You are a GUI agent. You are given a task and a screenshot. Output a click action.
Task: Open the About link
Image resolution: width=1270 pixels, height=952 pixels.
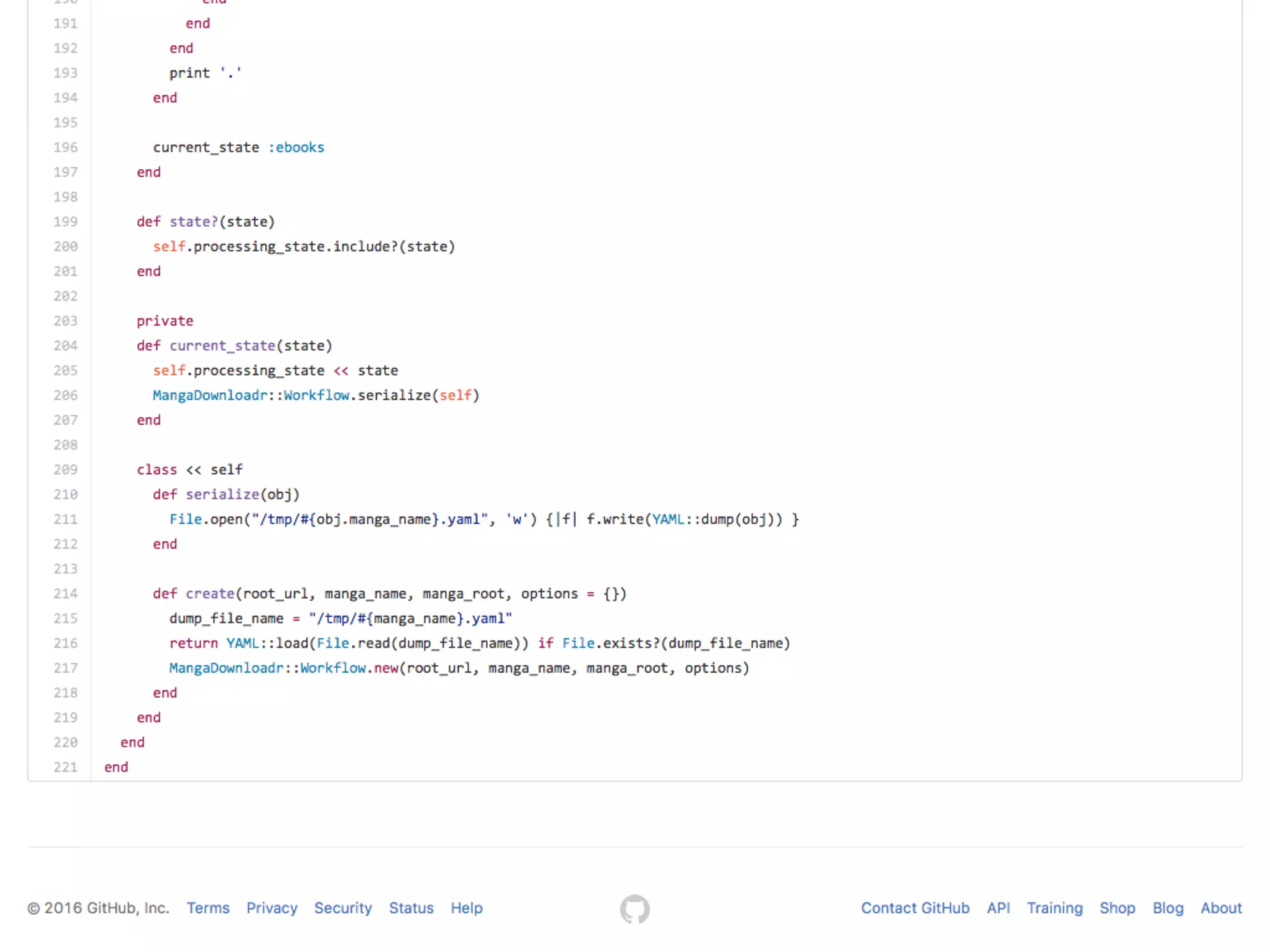click(1220, 908)
